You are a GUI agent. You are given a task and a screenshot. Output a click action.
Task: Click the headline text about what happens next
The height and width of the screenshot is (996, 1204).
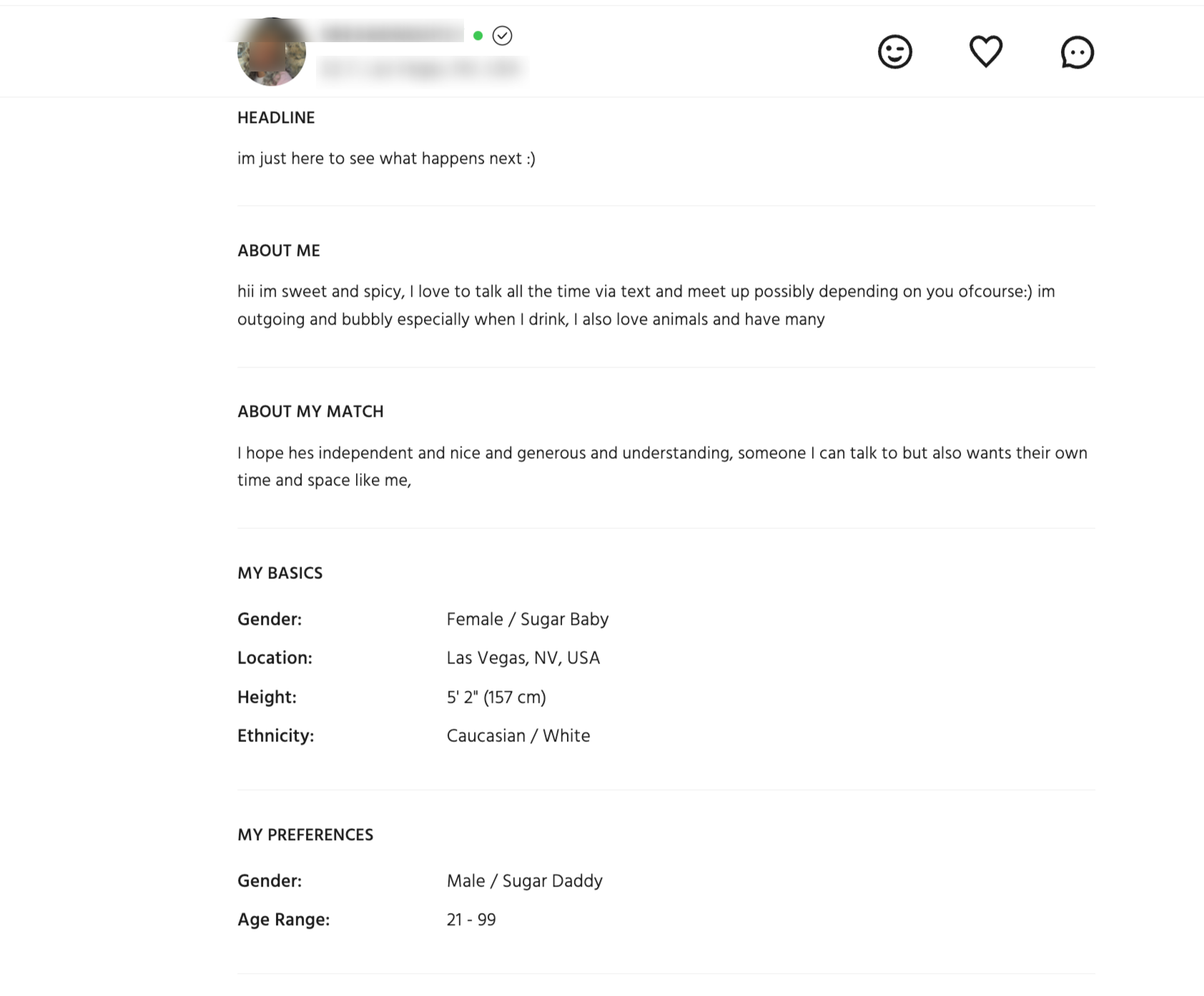386,159
